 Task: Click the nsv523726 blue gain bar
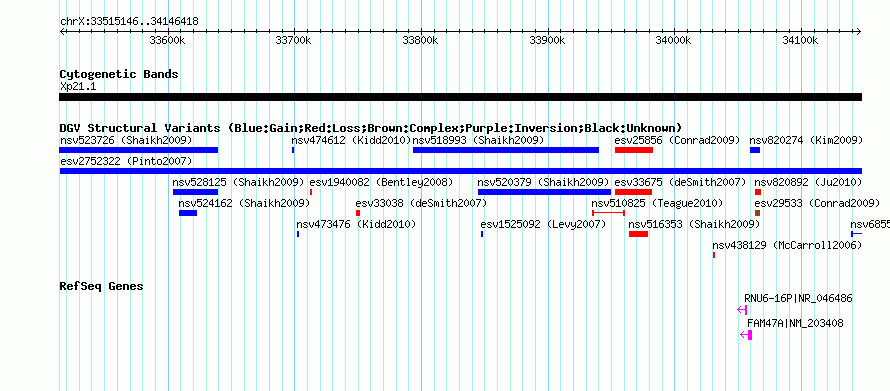point(138,150)
